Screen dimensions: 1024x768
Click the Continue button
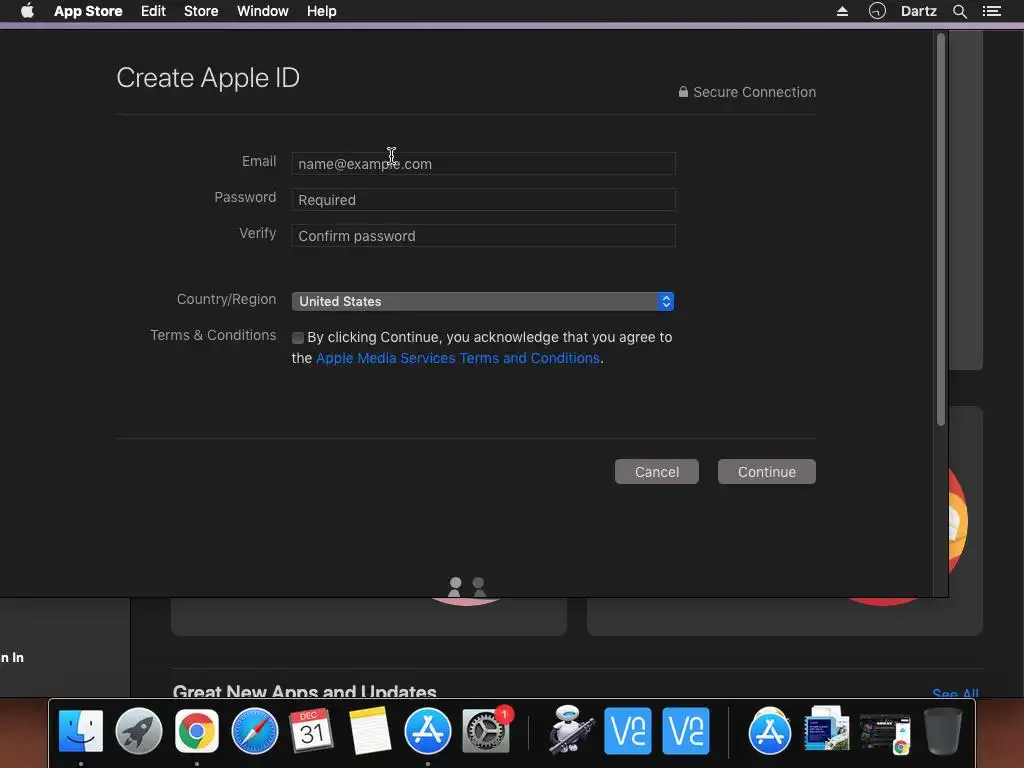[767, 472]
